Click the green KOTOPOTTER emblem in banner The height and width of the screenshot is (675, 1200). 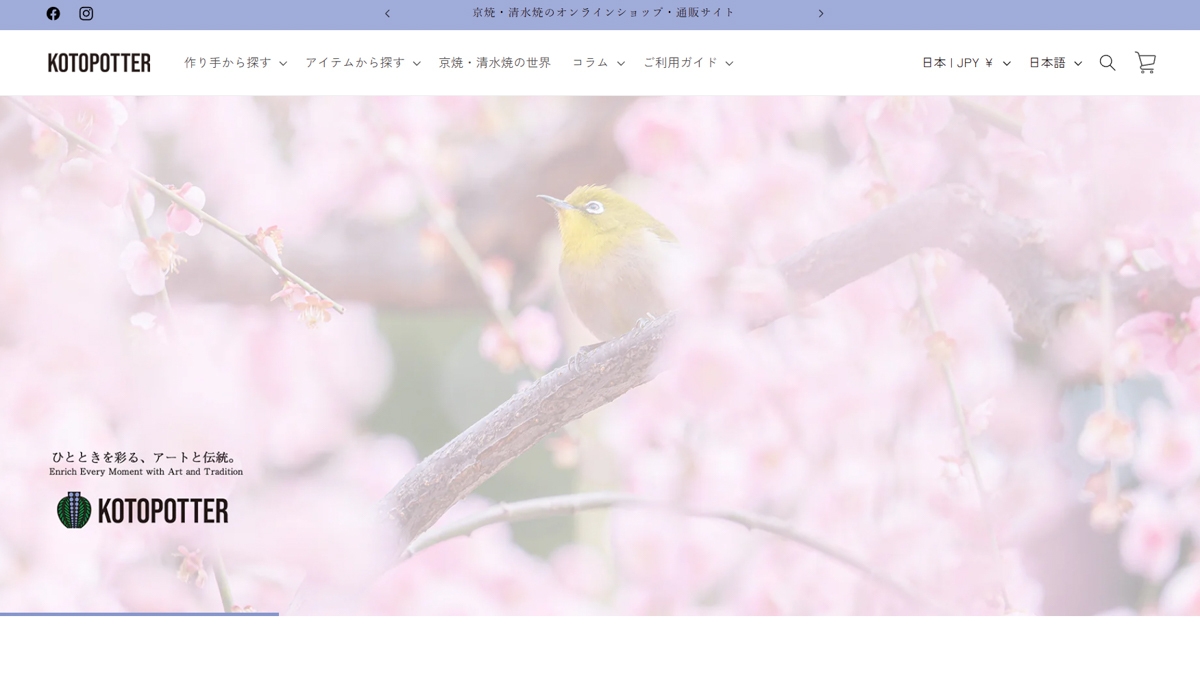click(x=74, y=510)
